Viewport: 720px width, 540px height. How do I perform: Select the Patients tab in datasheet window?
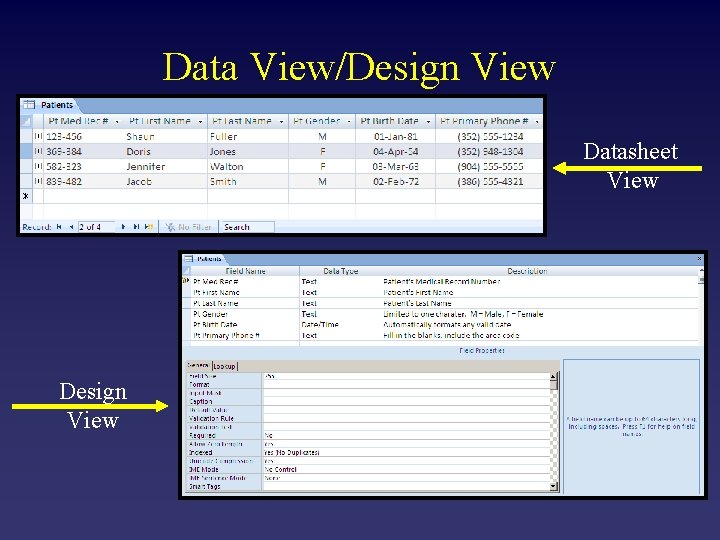pyautogui.click(x=57, y=105)
